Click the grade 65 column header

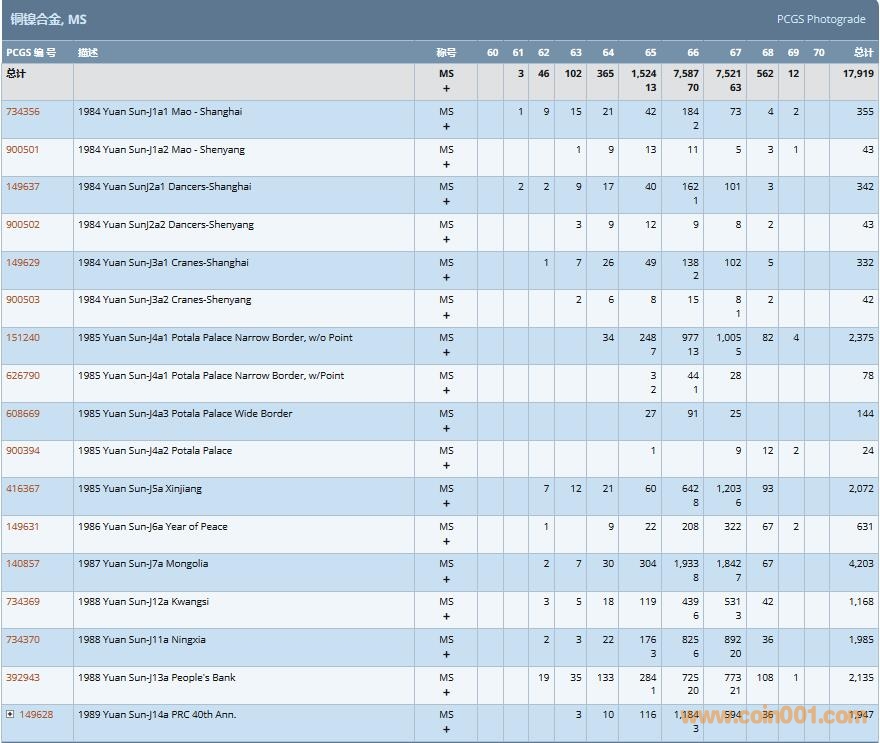tap(650, 52)
